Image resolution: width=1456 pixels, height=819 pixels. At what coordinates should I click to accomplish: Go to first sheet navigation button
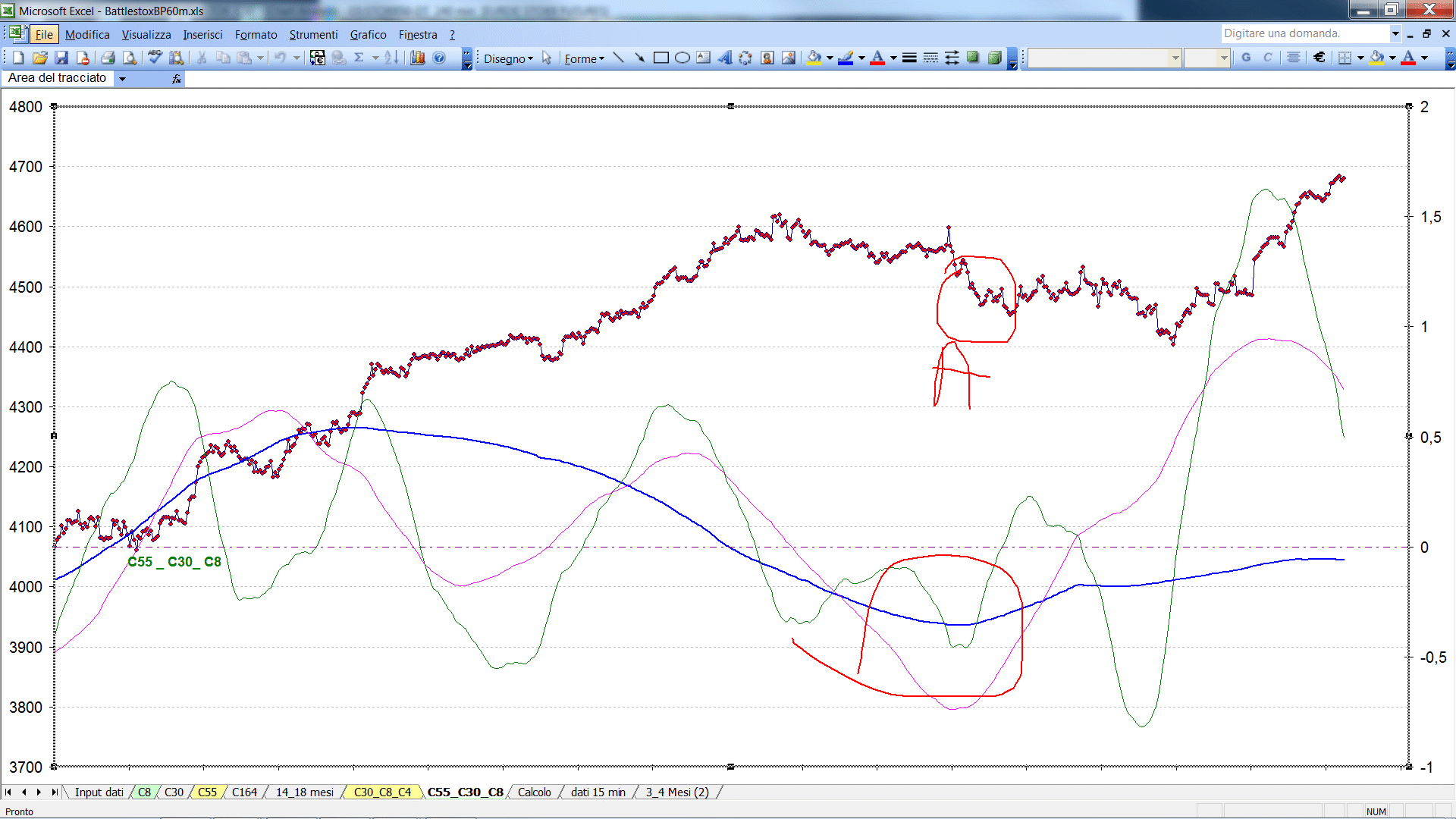coord(8,792)
